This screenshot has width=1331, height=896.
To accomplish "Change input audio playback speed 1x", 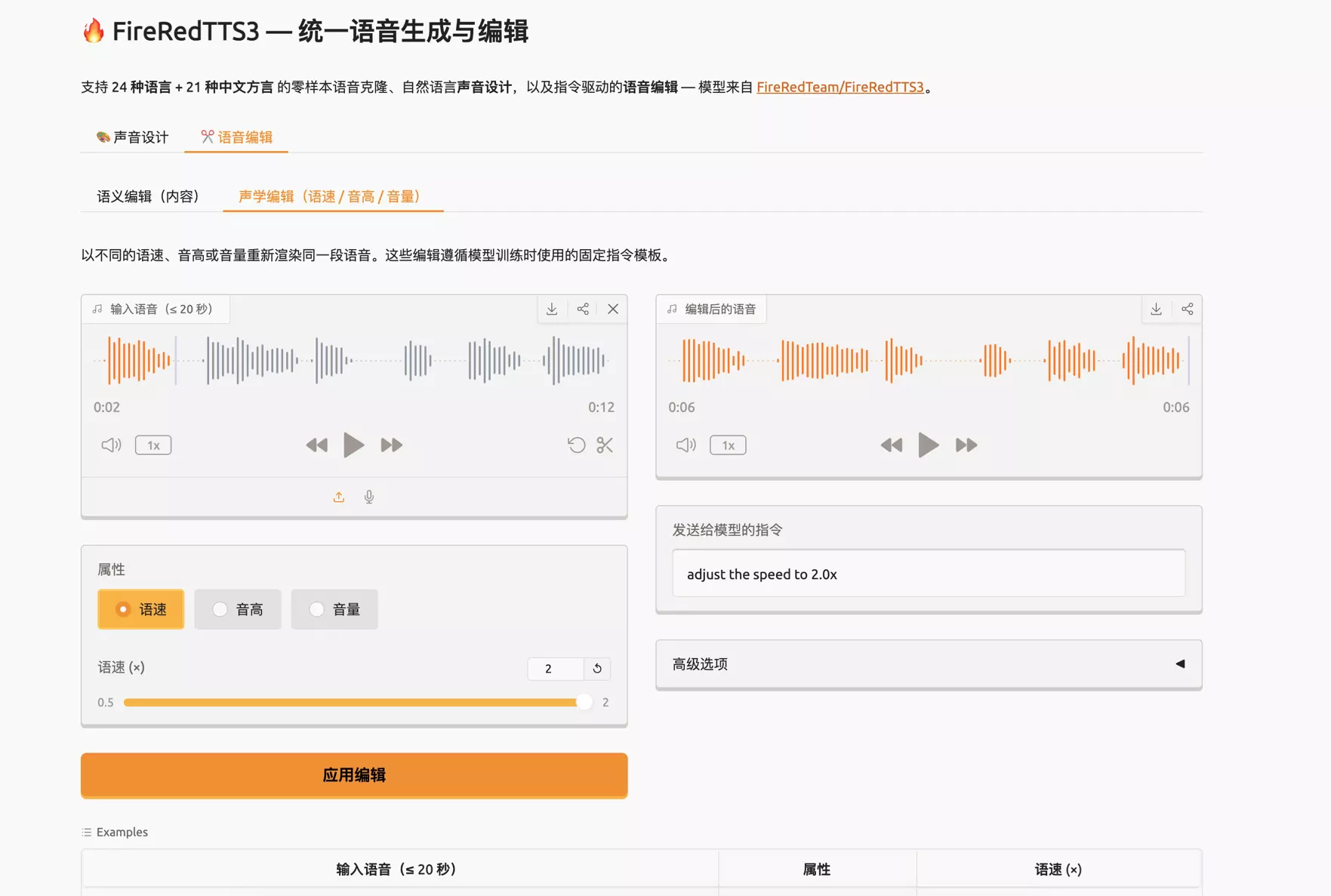I will coord(153,445).
